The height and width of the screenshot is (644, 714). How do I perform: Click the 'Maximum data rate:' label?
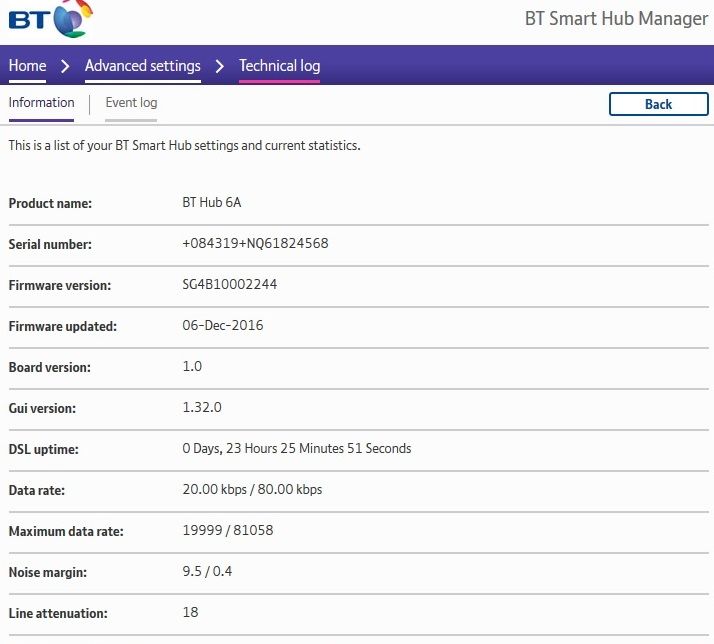(x=66, y=532)
